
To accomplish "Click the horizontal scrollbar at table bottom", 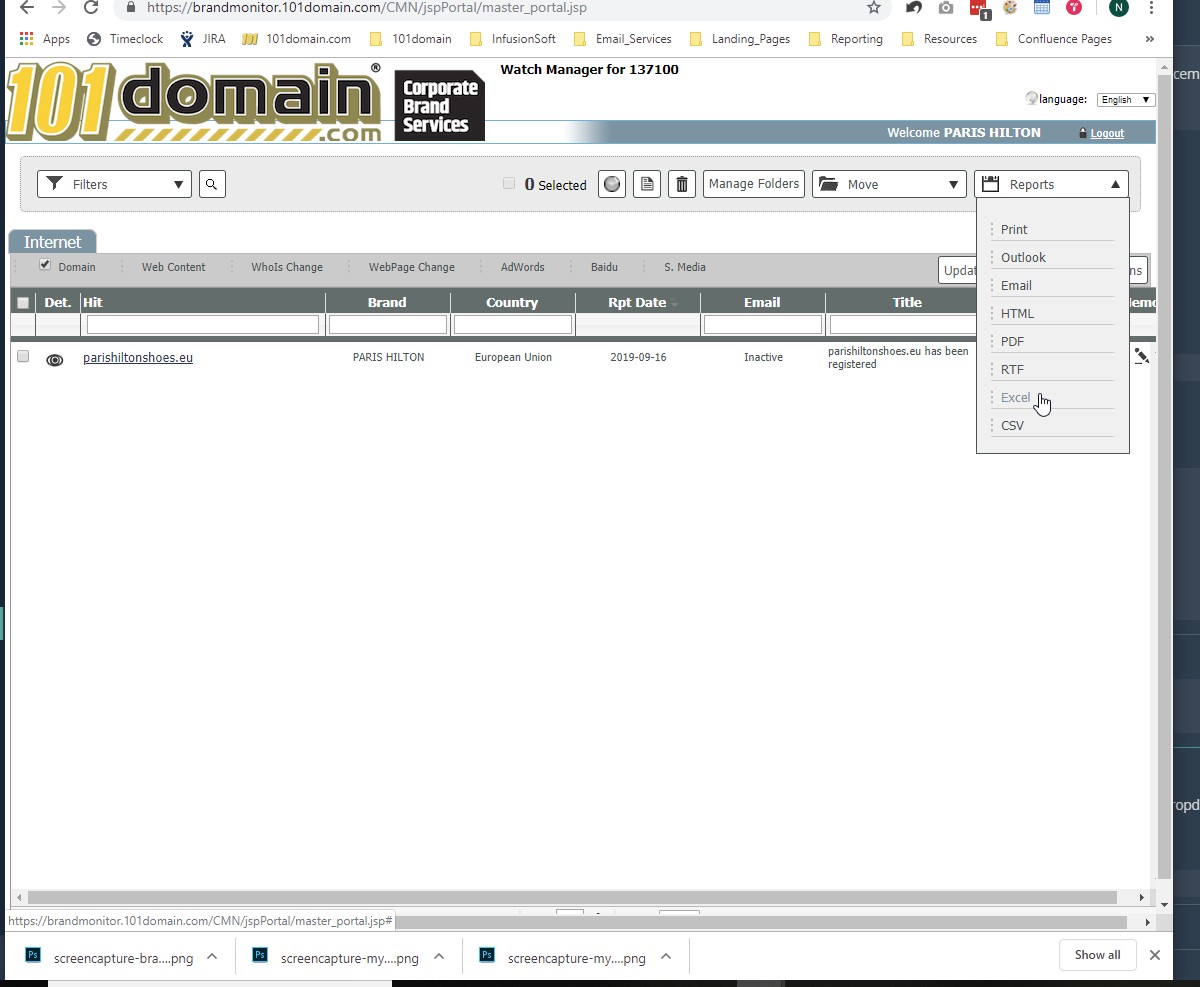I will coord(570,898).
